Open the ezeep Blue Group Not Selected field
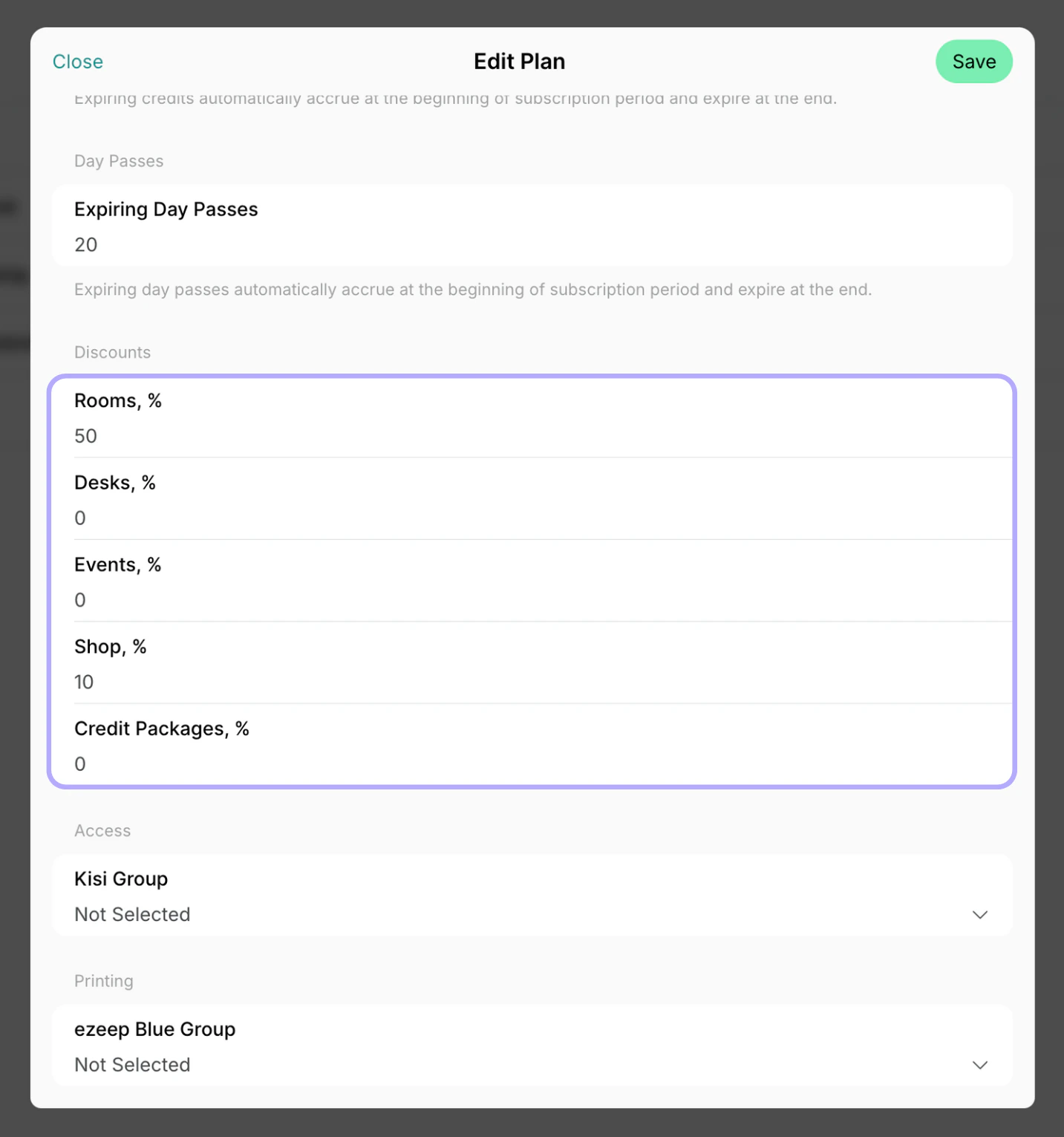The height and width of the screenshot is (1137, 1064). tap(532, 1045)
